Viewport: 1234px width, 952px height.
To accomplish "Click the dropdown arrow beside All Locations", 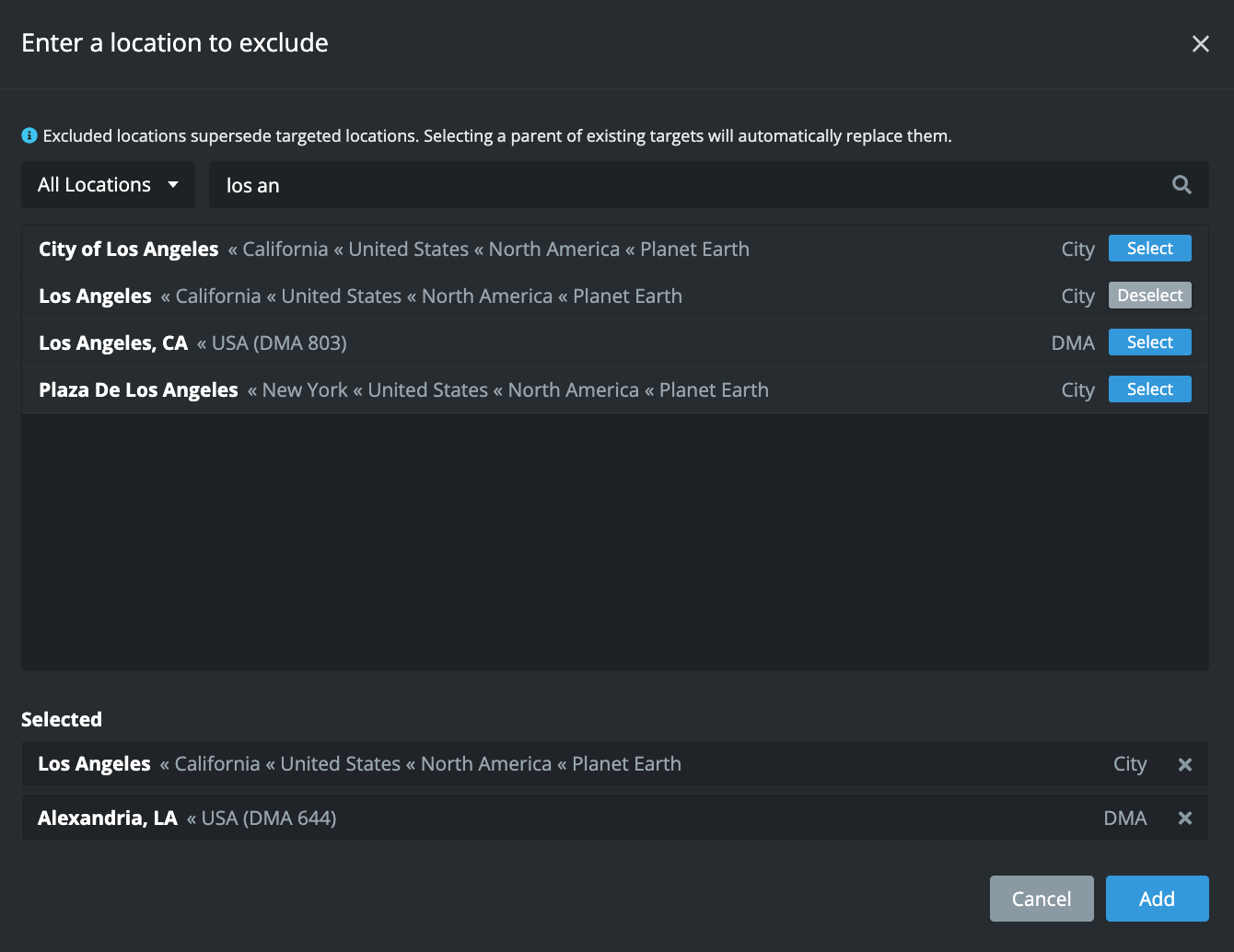I will click(173, 185).
